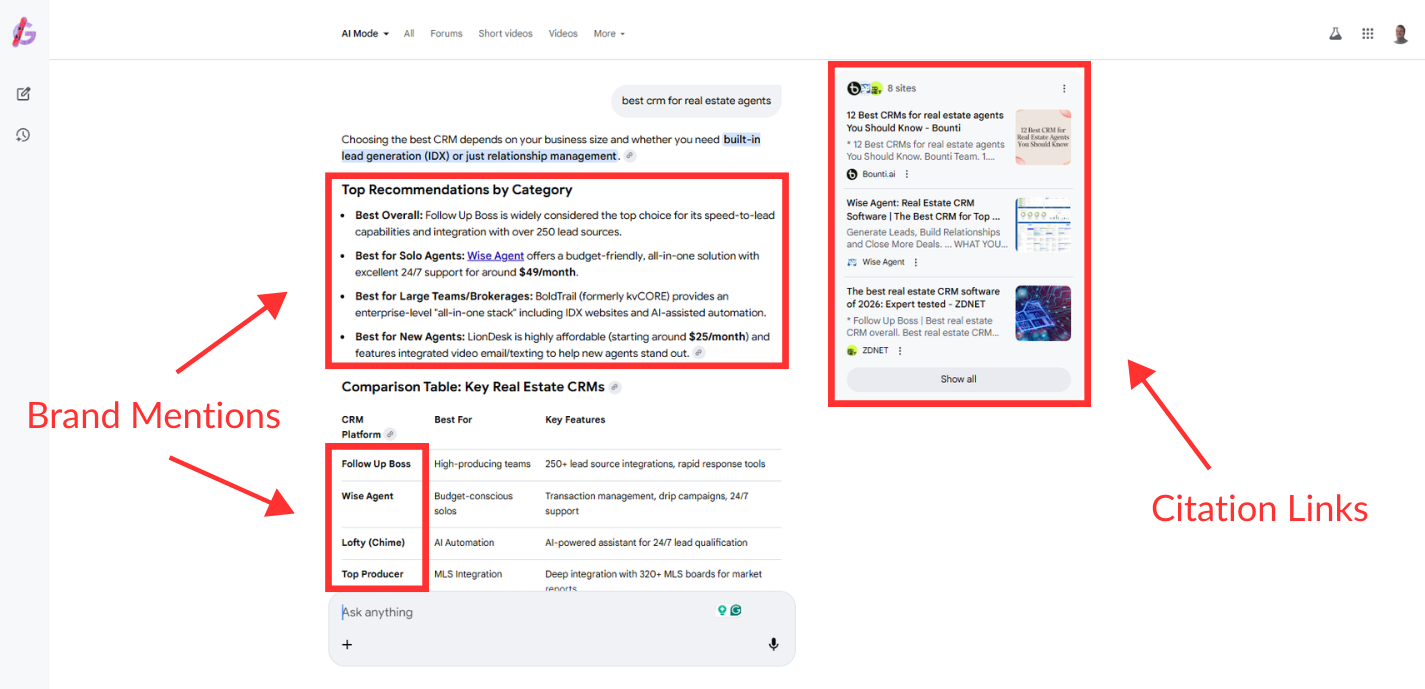Switch to the All tab
Viewport: 1425px width, 689px height.
[x=409, y=33]
